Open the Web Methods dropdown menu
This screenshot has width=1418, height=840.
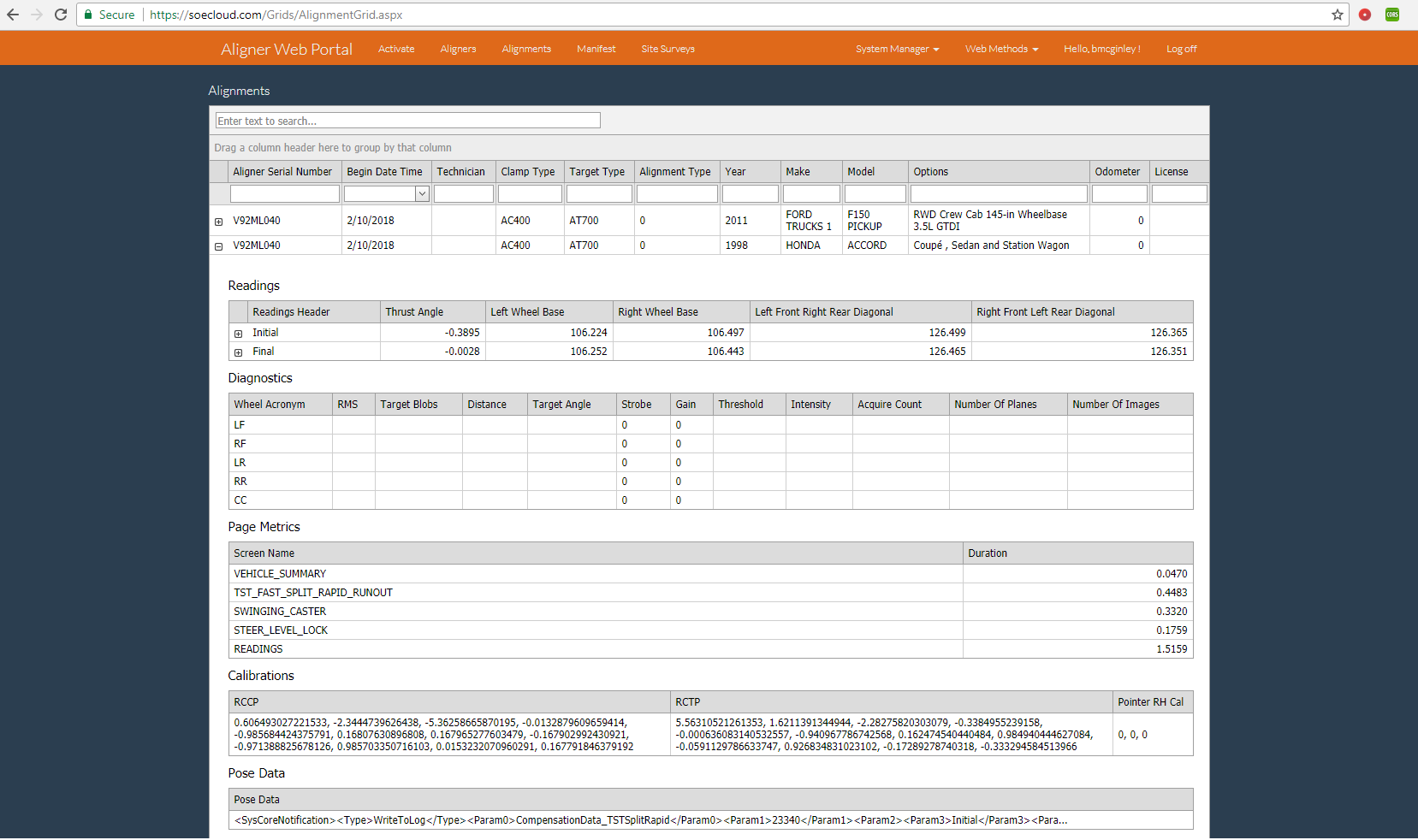click(x=1001, y=49)
